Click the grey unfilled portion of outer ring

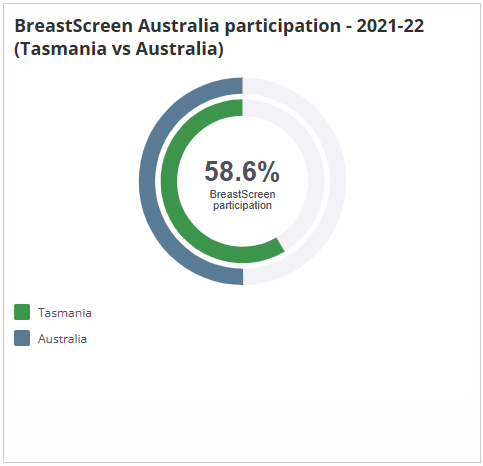coord(337,181)
